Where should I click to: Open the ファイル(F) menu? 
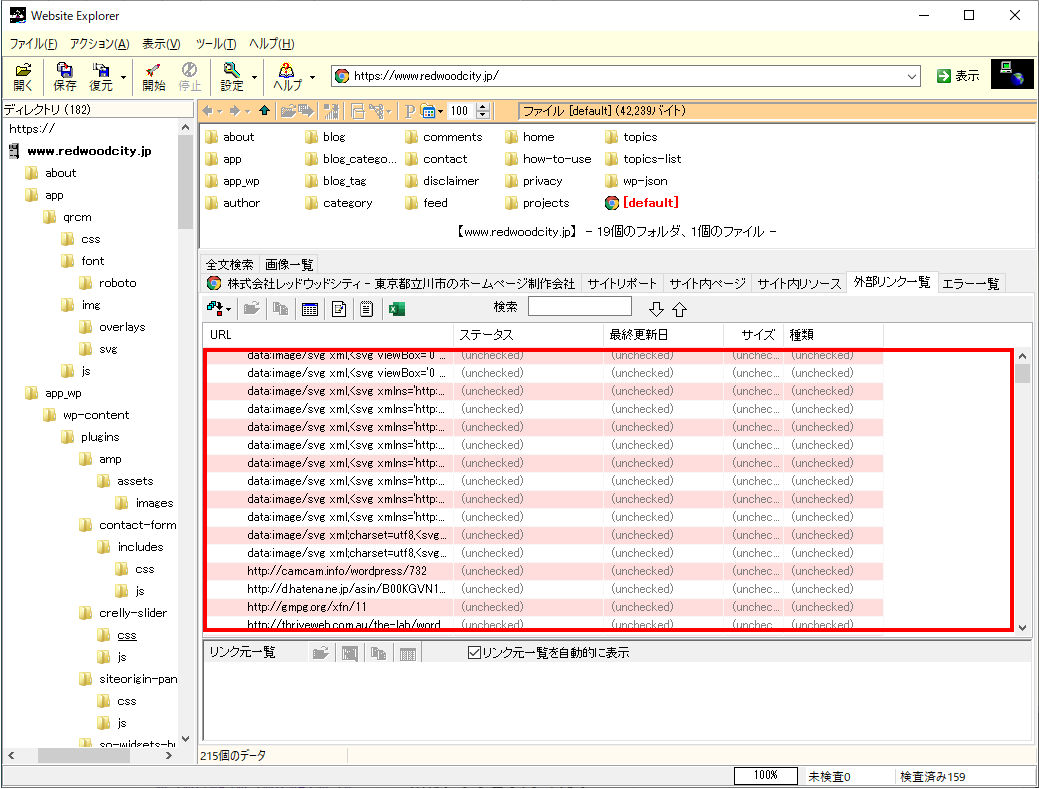coord(33,44)
